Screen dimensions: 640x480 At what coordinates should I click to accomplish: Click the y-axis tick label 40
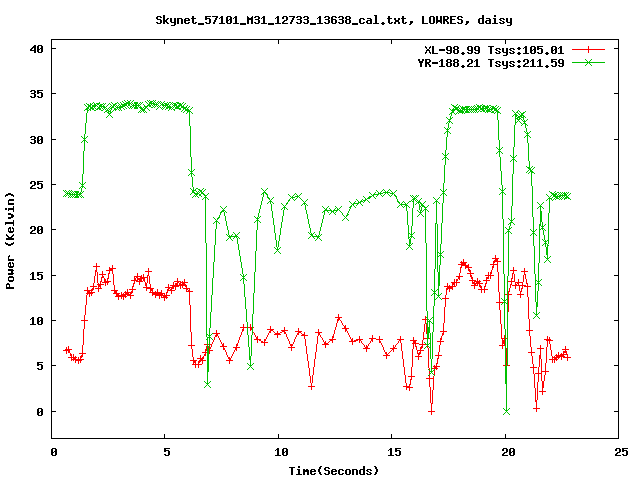(36, 49)
